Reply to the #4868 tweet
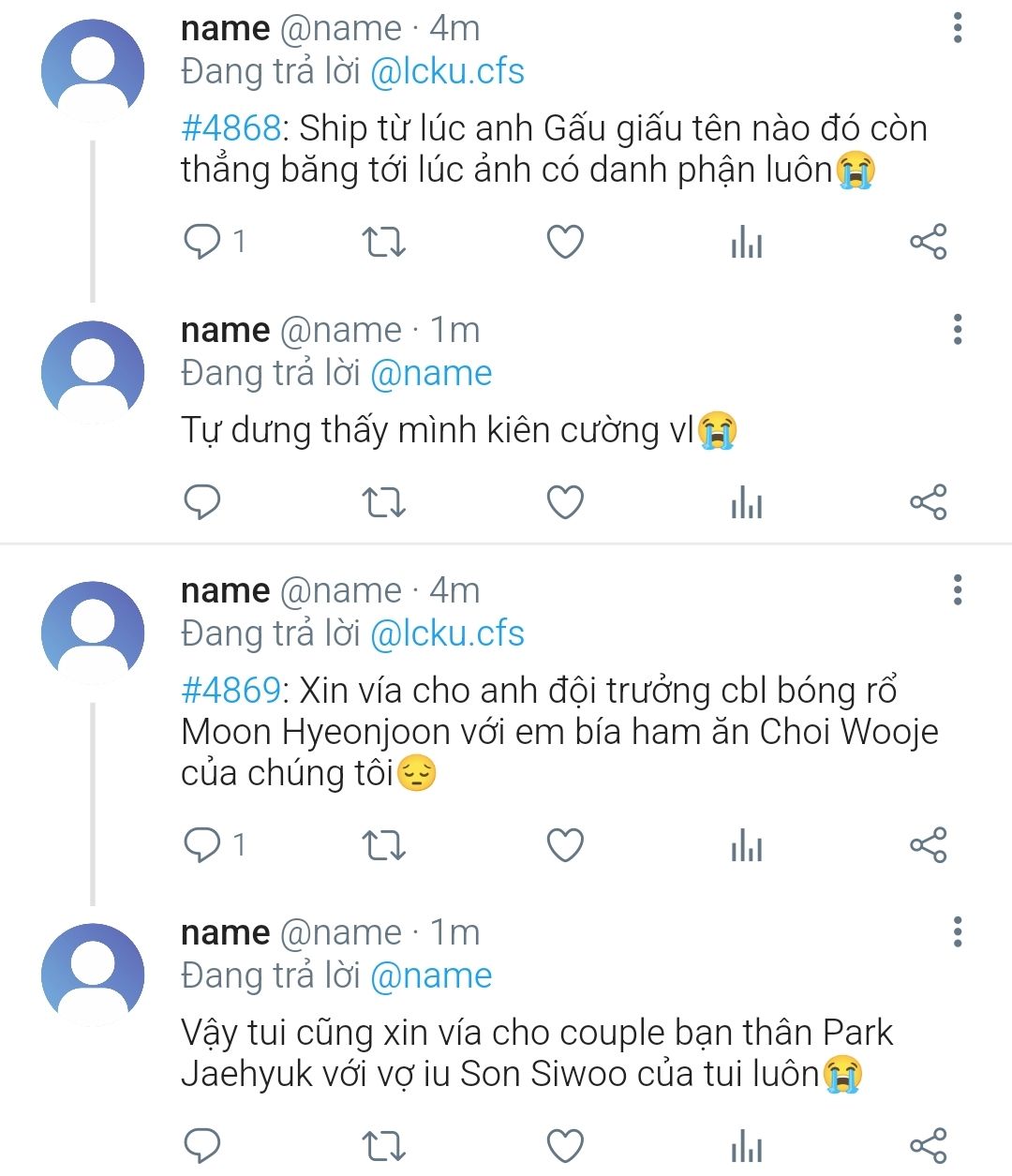 (202, 242)
